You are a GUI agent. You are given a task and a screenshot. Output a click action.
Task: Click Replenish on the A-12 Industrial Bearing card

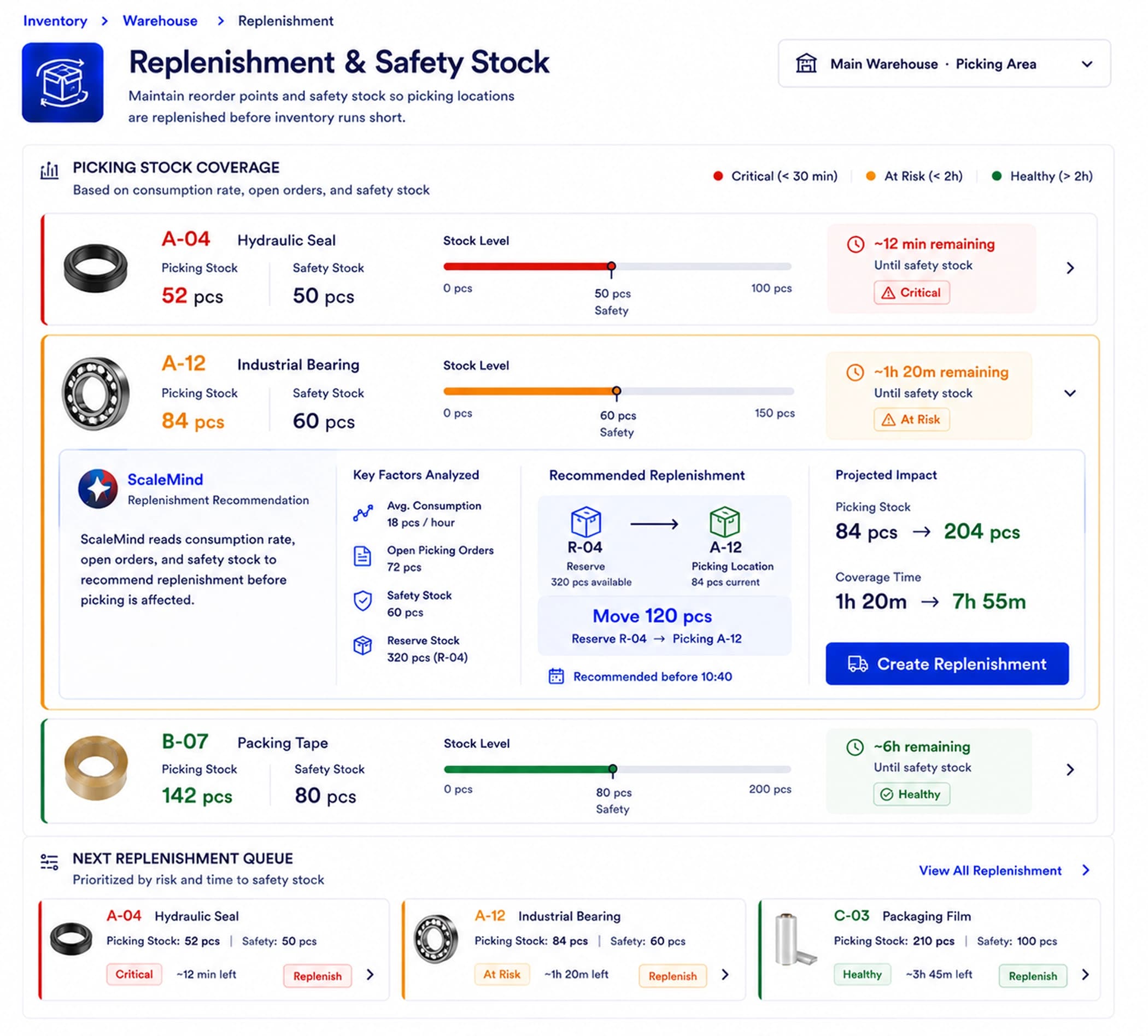pyautogui.click(x=672, y=976)
